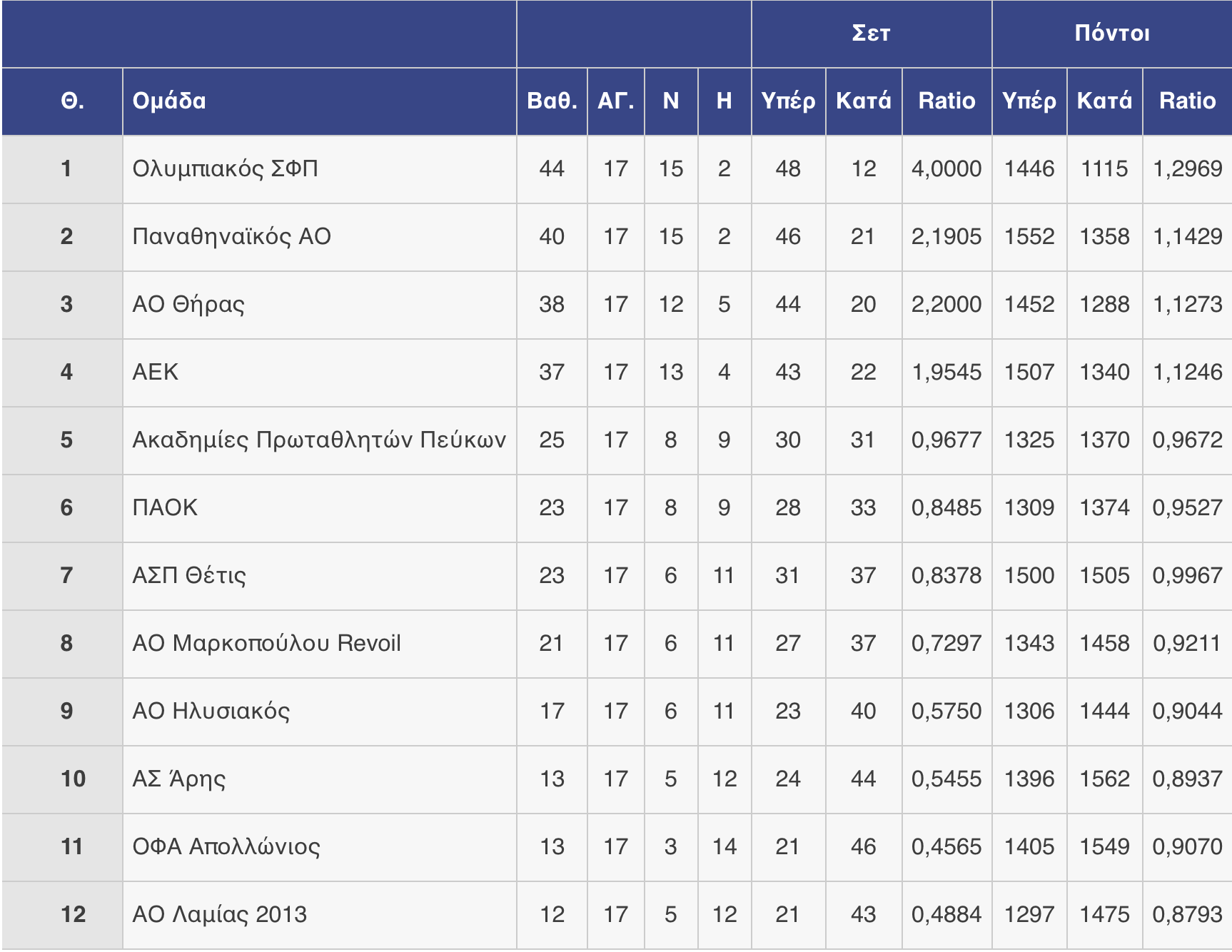Viewport: 1232px width, 952px height.
Task: Select the Πόντοι group header
Action: click(x=1112, y=34)
